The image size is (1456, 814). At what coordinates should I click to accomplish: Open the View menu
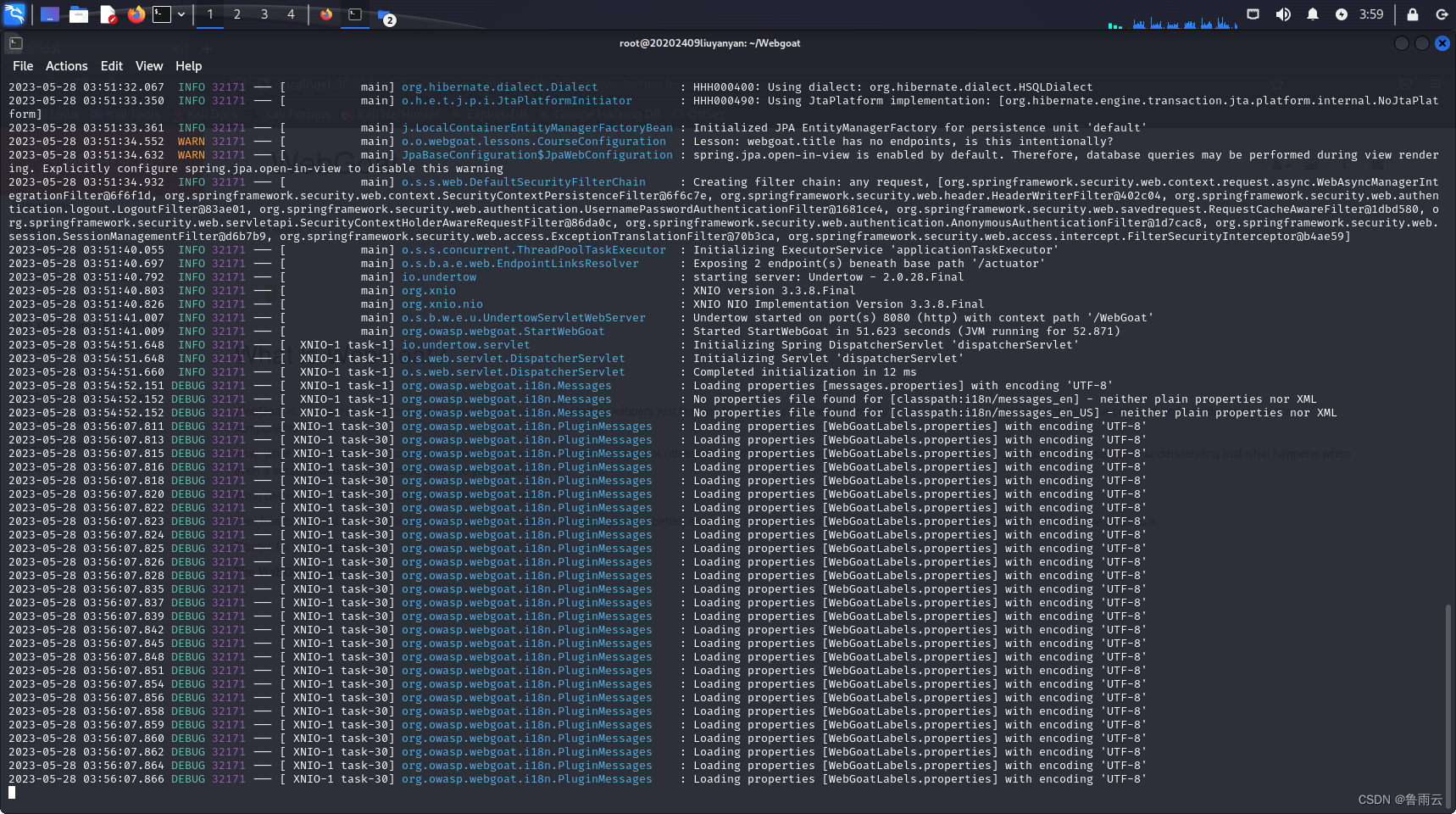pyautogui.click(x=148, y=66)
